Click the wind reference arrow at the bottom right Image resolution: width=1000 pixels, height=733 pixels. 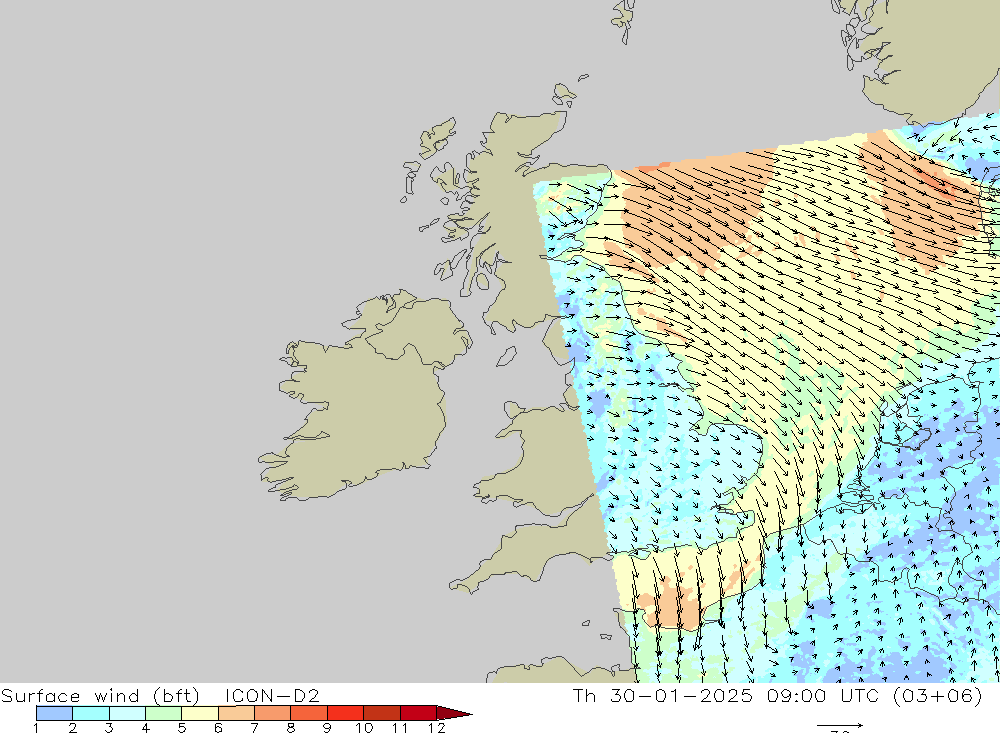click(840, 725)
